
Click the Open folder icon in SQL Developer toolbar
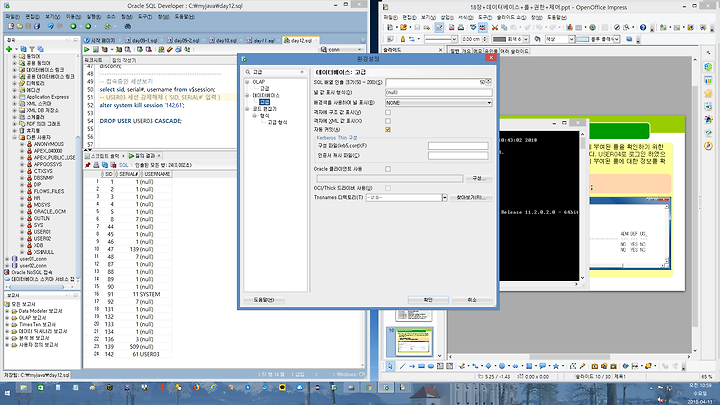pyautogui.click(x=20, y=26)
